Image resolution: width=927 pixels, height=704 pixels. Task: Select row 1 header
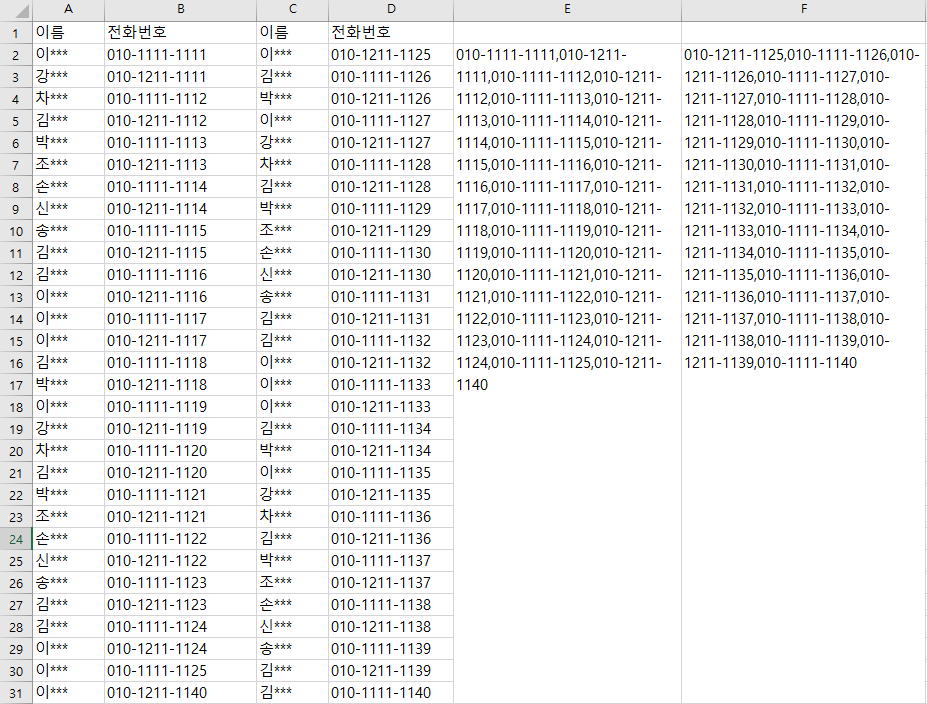(x=16, y=33)
